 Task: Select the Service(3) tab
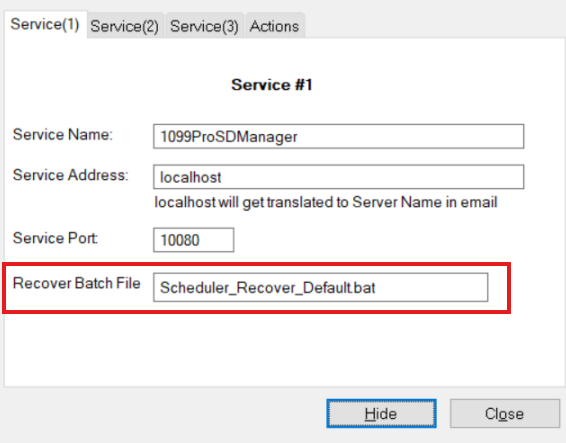pyautogui.click(x=204, y=26)
